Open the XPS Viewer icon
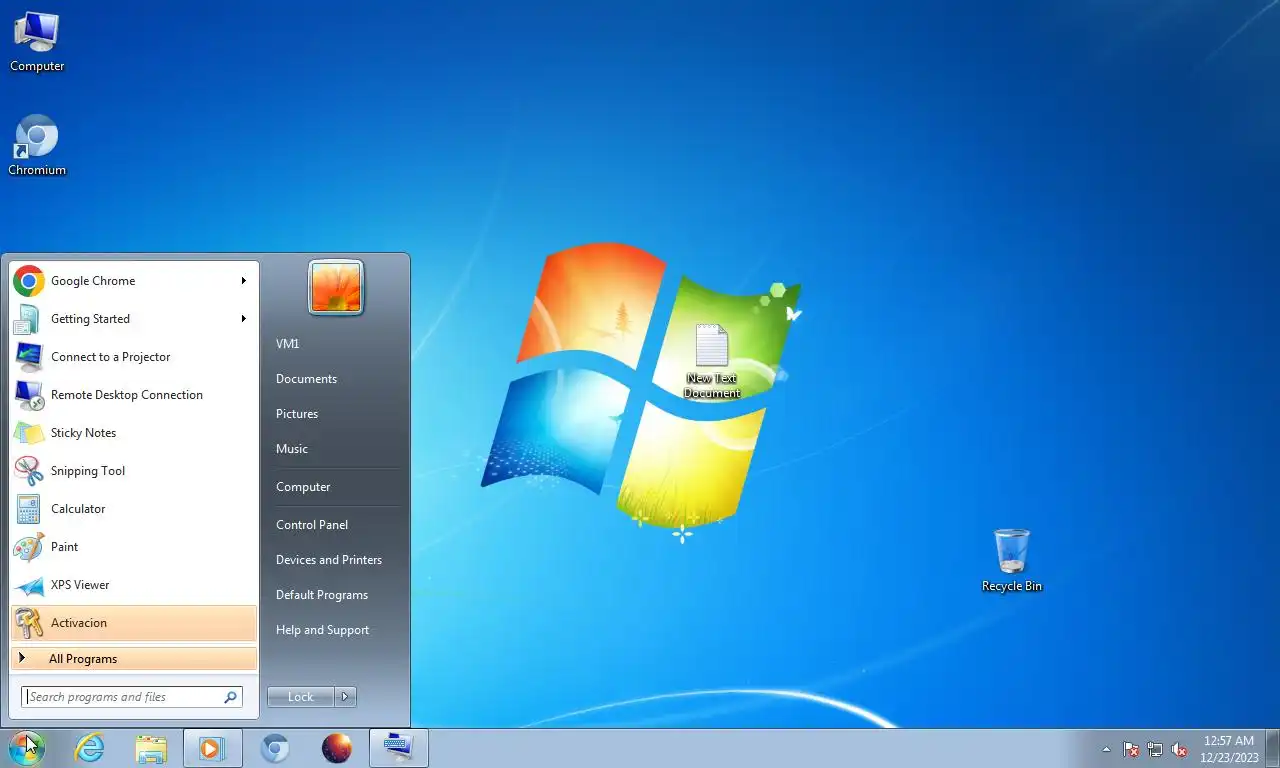This screenshot has width=1280, height=768. pos(29,585)
